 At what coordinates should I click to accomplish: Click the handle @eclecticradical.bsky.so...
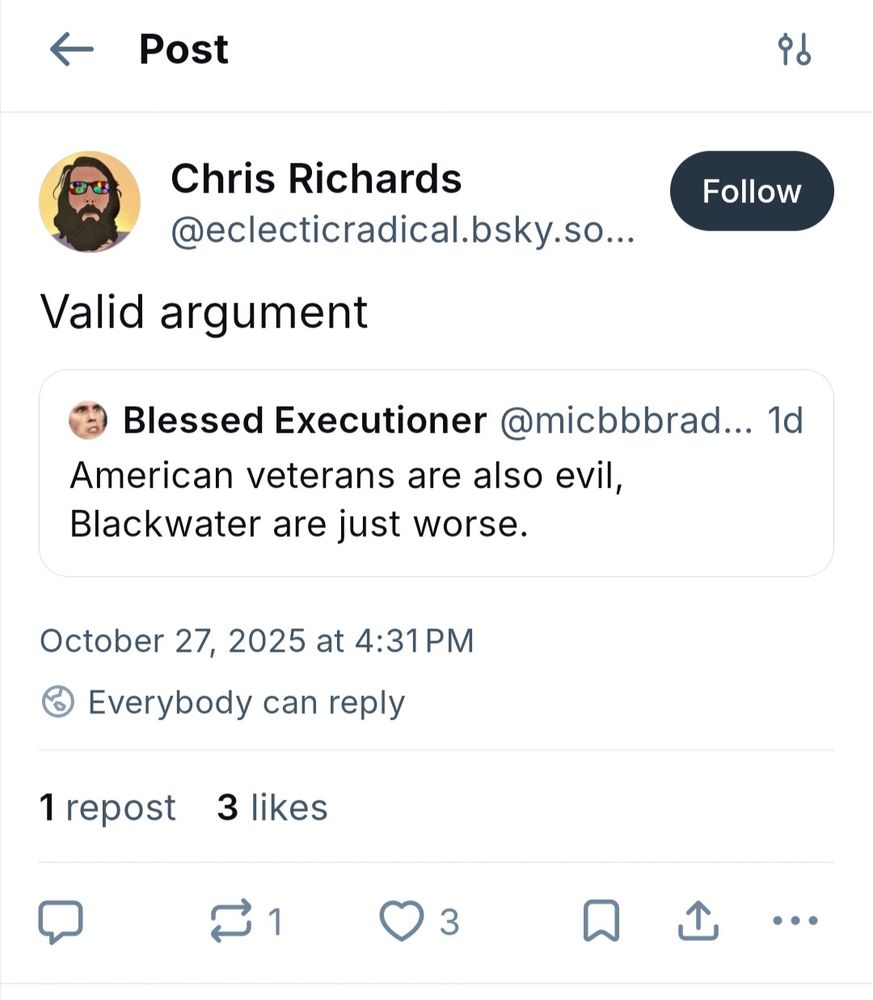click(404, 232)
